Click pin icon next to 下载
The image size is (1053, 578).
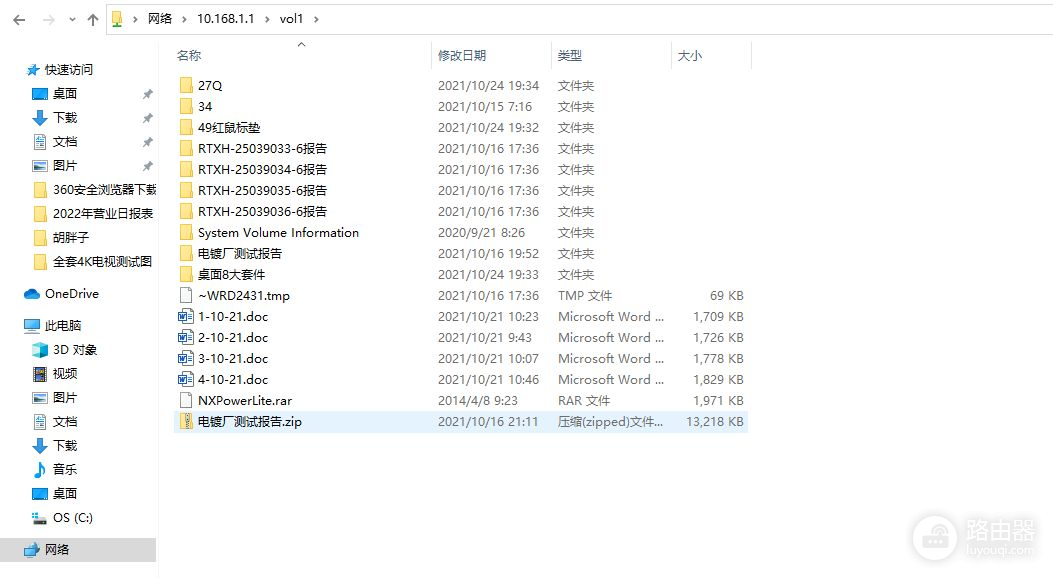click(x=148, y=118)
